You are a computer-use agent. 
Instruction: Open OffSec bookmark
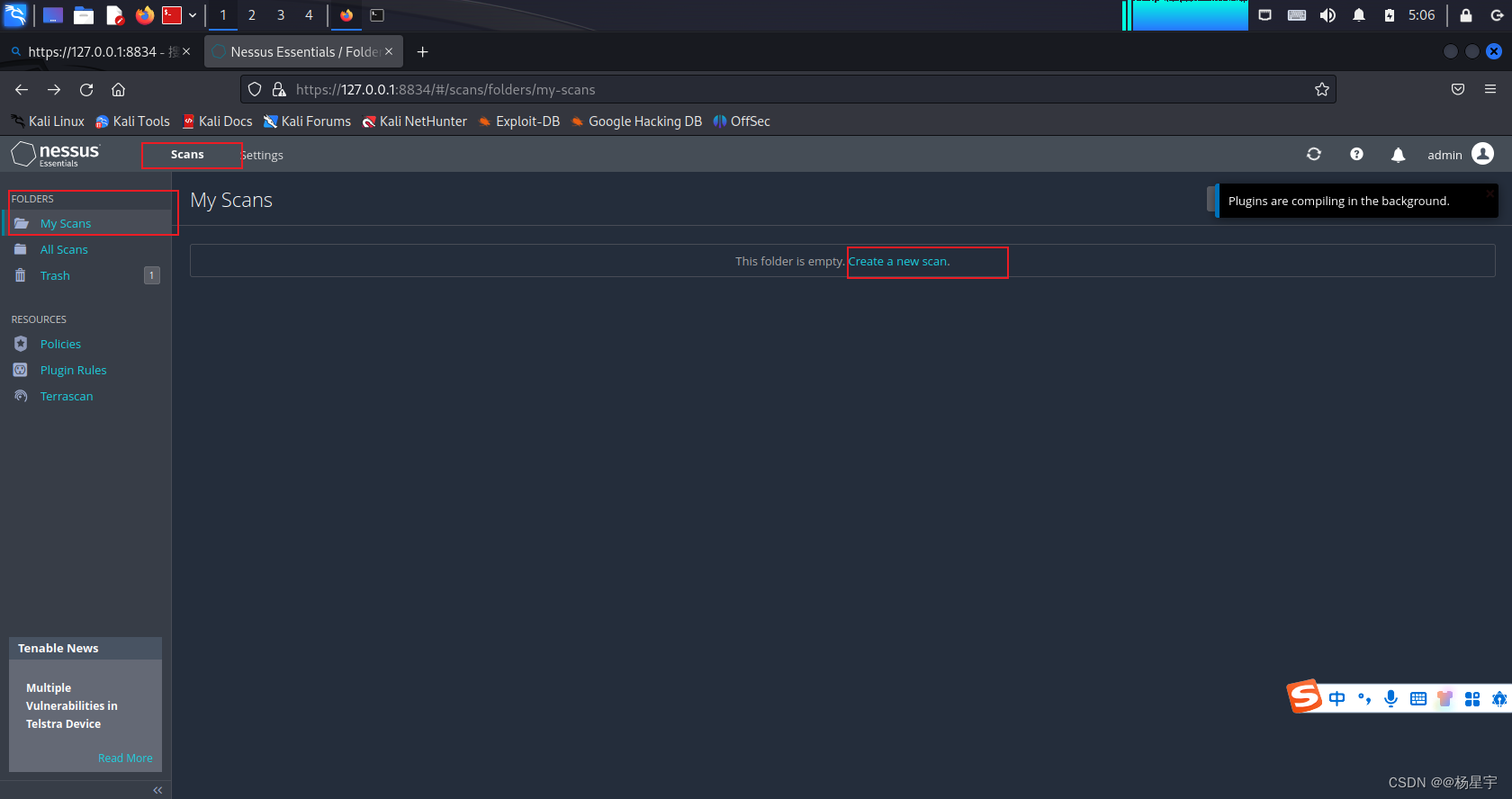pos(741,121)
